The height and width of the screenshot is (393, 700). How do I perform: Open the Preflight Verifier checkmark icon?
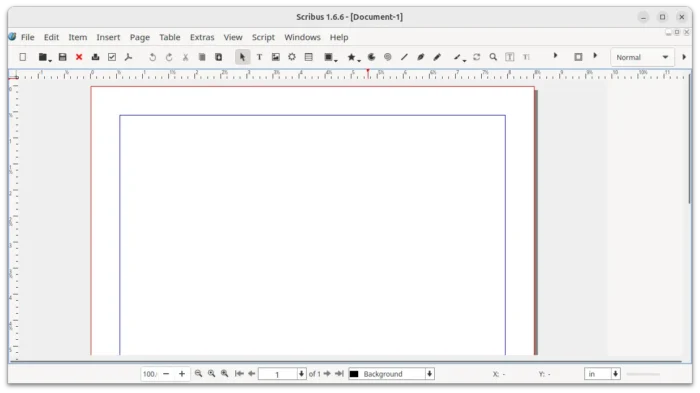coord(112,57)
